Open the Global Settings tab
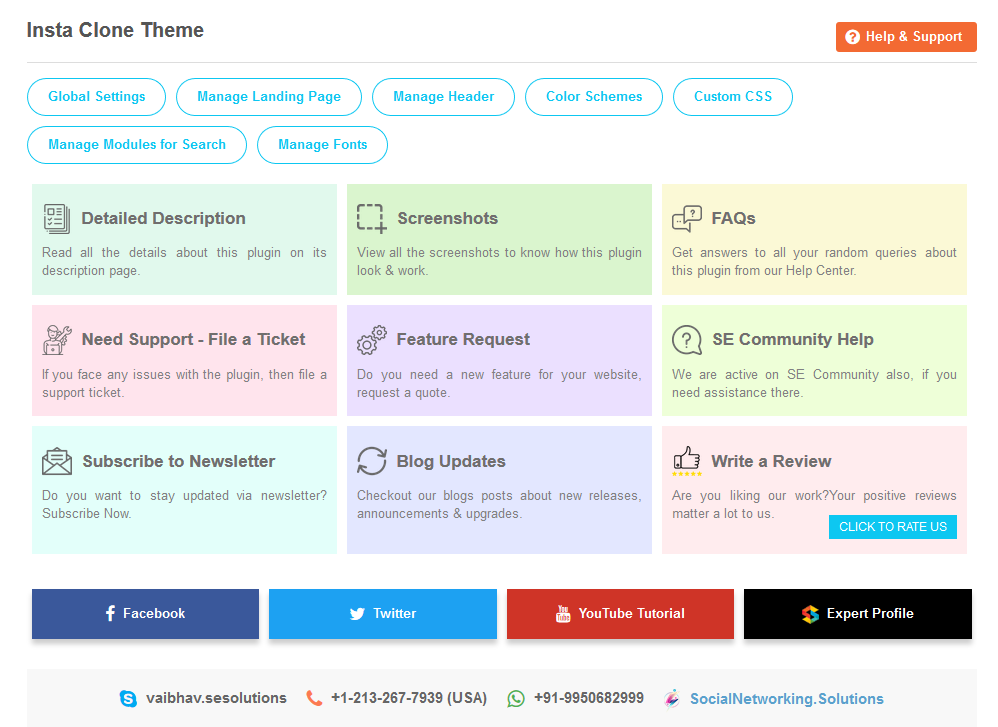998x727 pixels. (x=96, y=97)
